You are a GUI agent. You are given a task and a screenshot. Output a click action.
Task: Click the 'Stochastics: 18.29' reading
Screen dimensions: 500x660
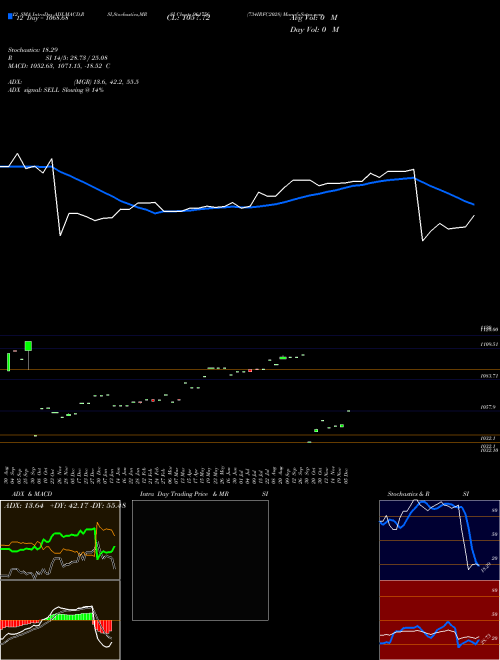pyautogui.click(x=33, y=50)
